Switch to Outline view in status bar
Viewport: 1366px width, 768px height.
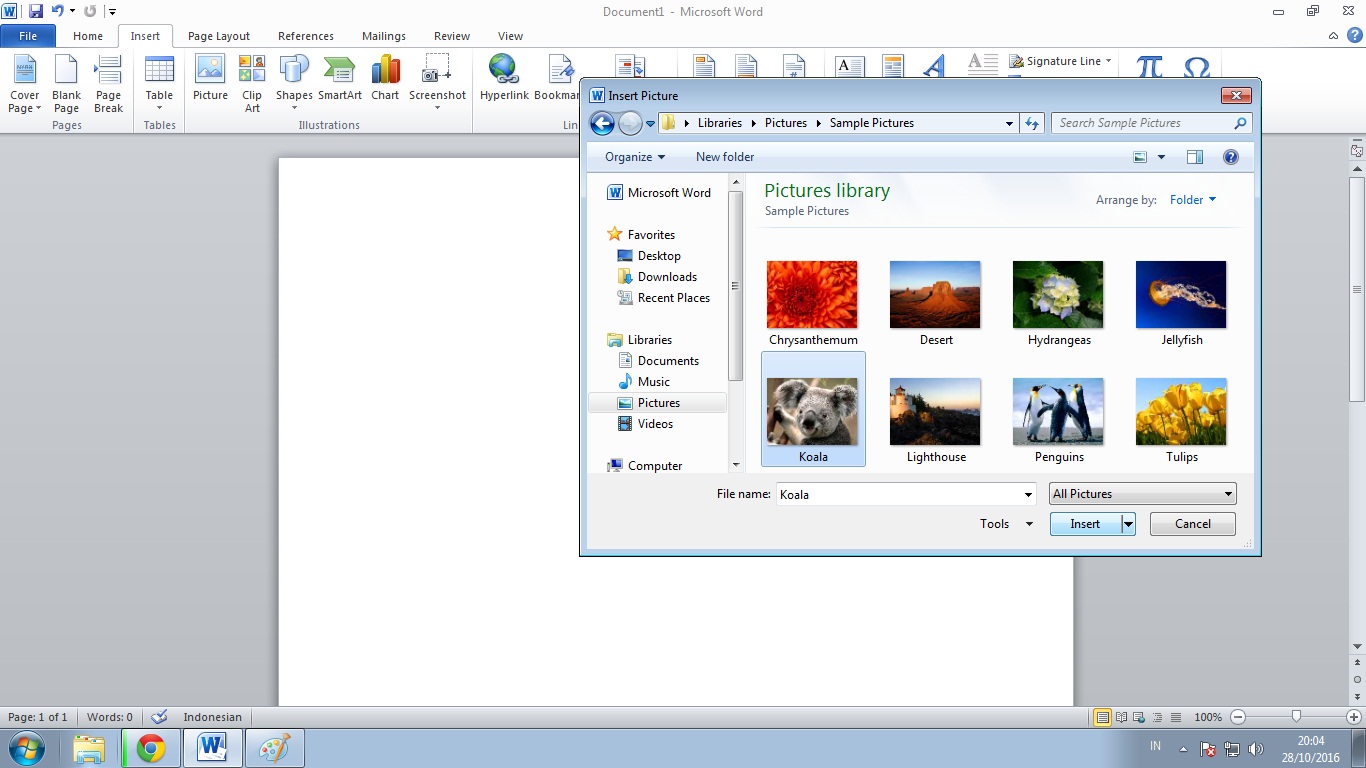(x=1160, y=717)
